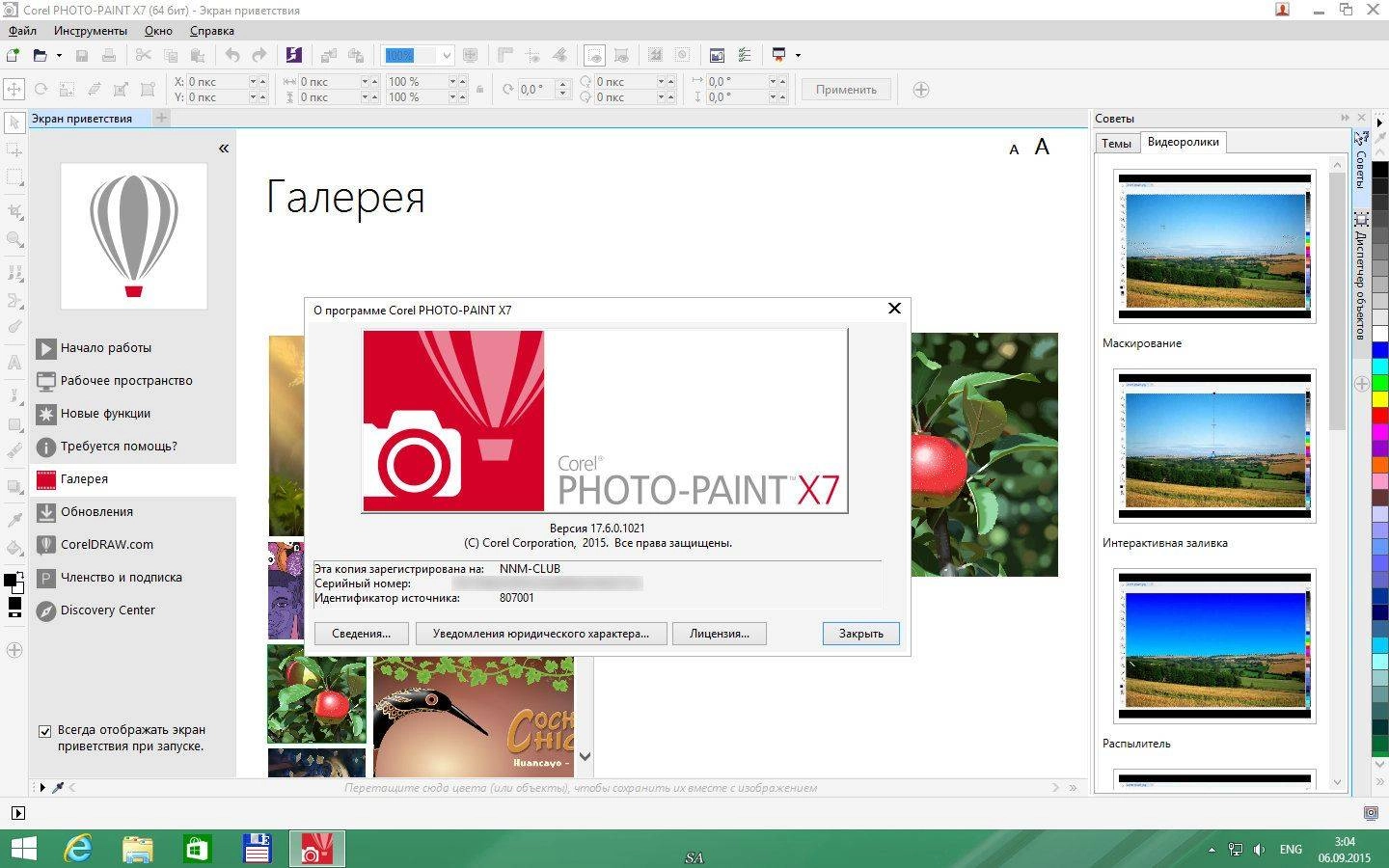The height and width of the screenshot is (868, 1389).
Task: Switch to the Видеоролики tab
Action: (x=1183, y=142)
